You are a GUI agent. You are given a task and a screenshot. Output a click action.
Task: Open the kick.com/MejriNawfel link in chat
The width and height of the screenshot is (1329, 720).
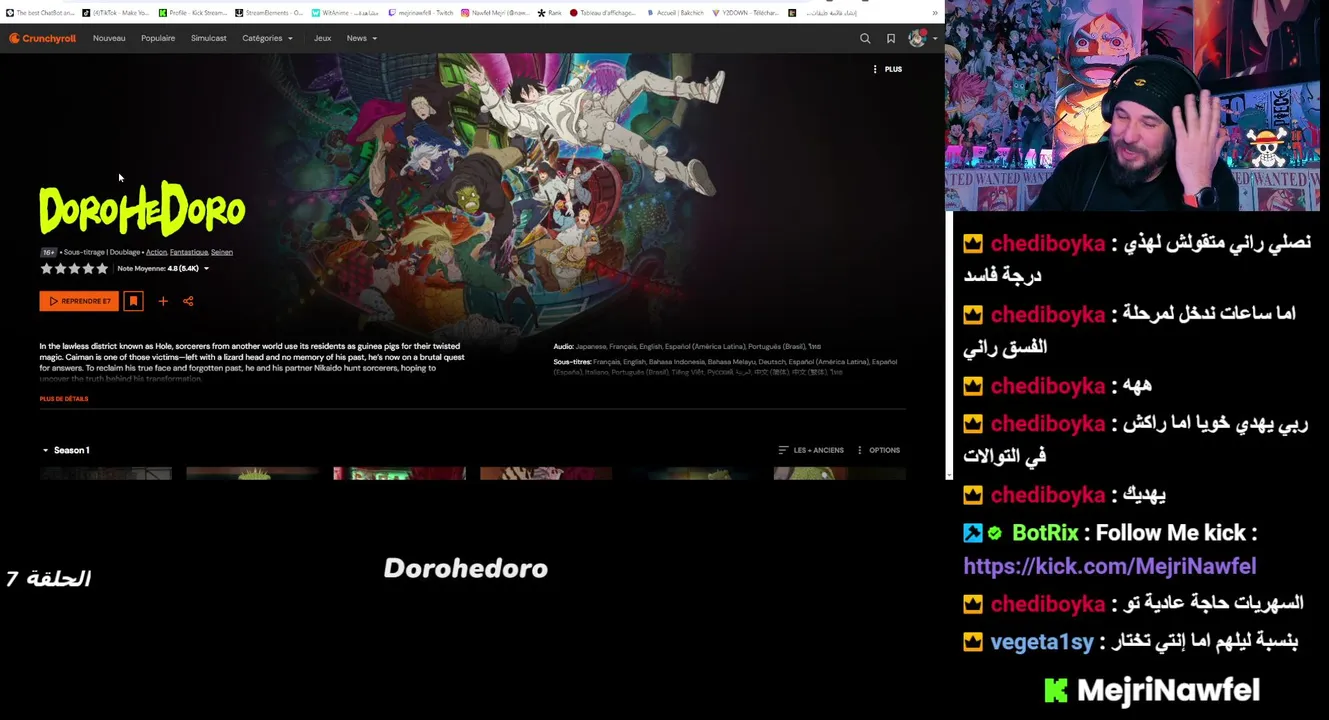(x=1109, y=566)
